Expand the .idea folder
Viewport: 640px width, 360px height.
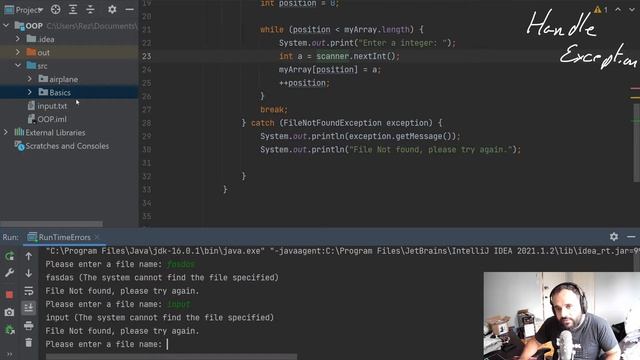(x=18, y=39)
